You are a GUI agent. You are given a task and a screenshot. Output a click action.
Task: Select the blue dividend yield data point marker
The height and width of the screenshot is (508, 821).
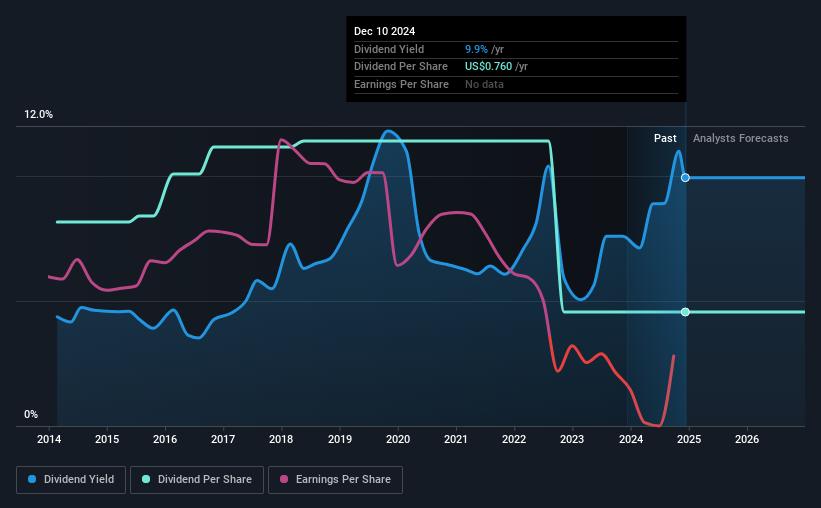pos(685,178)
